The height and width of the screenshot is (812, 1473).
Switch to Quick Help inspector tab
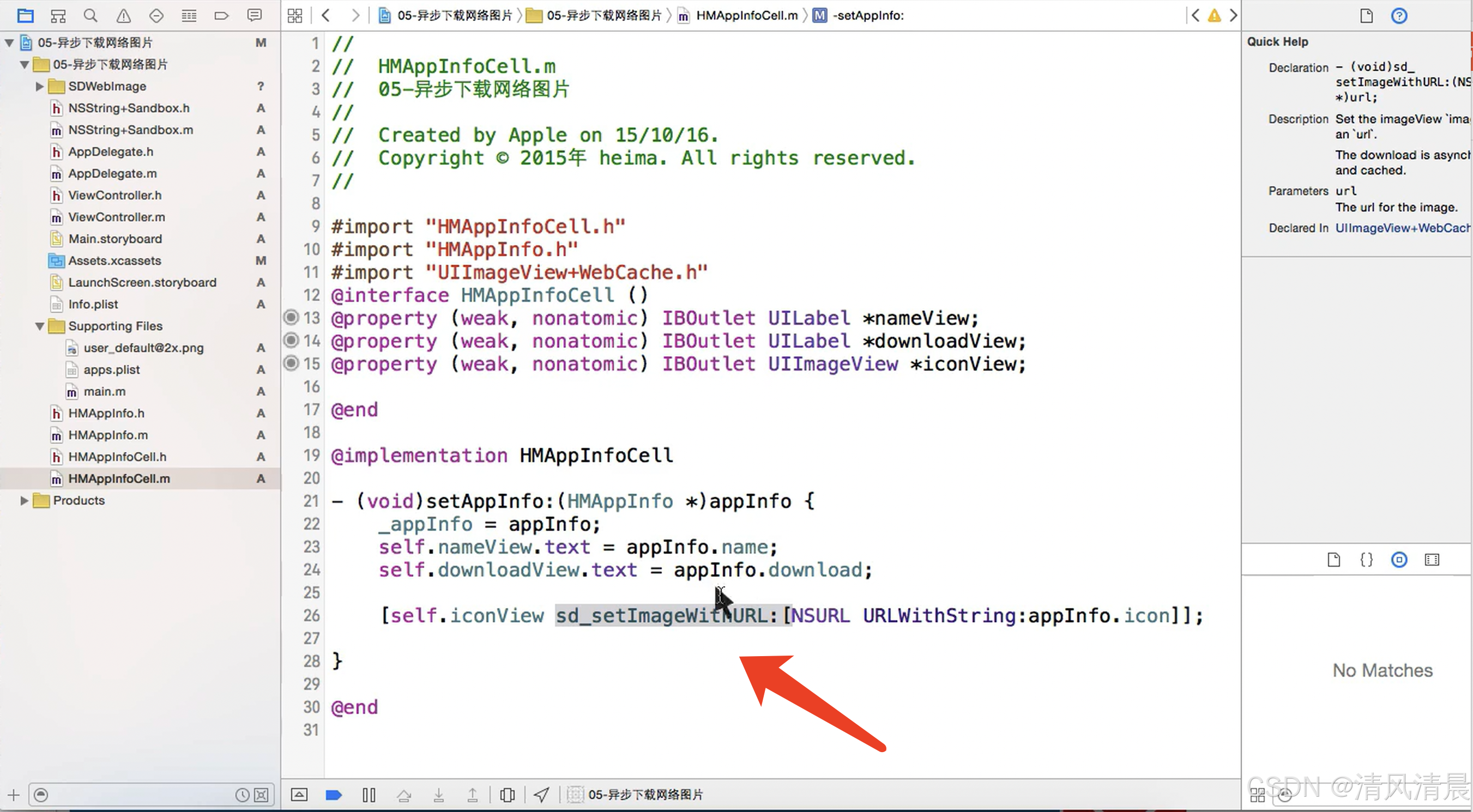click(x=1399, y=15)
